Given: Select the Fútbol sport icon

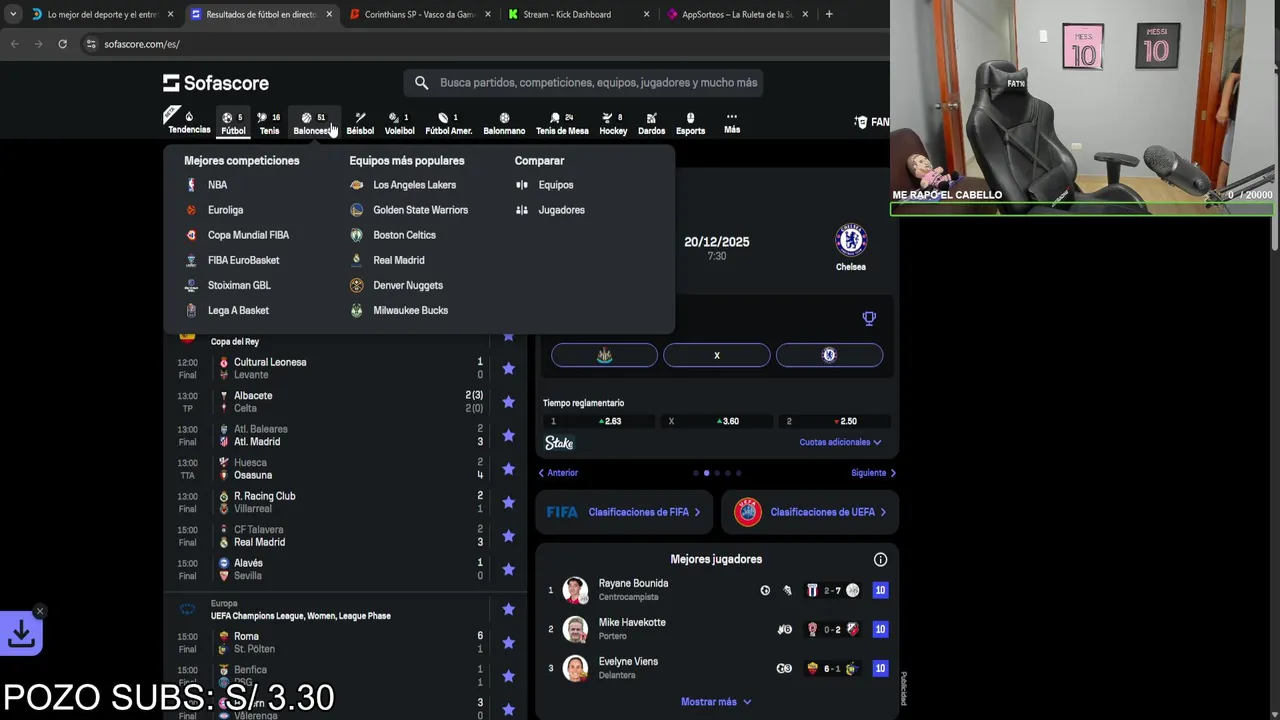Looking at the screenshot, I should point(233,122).
